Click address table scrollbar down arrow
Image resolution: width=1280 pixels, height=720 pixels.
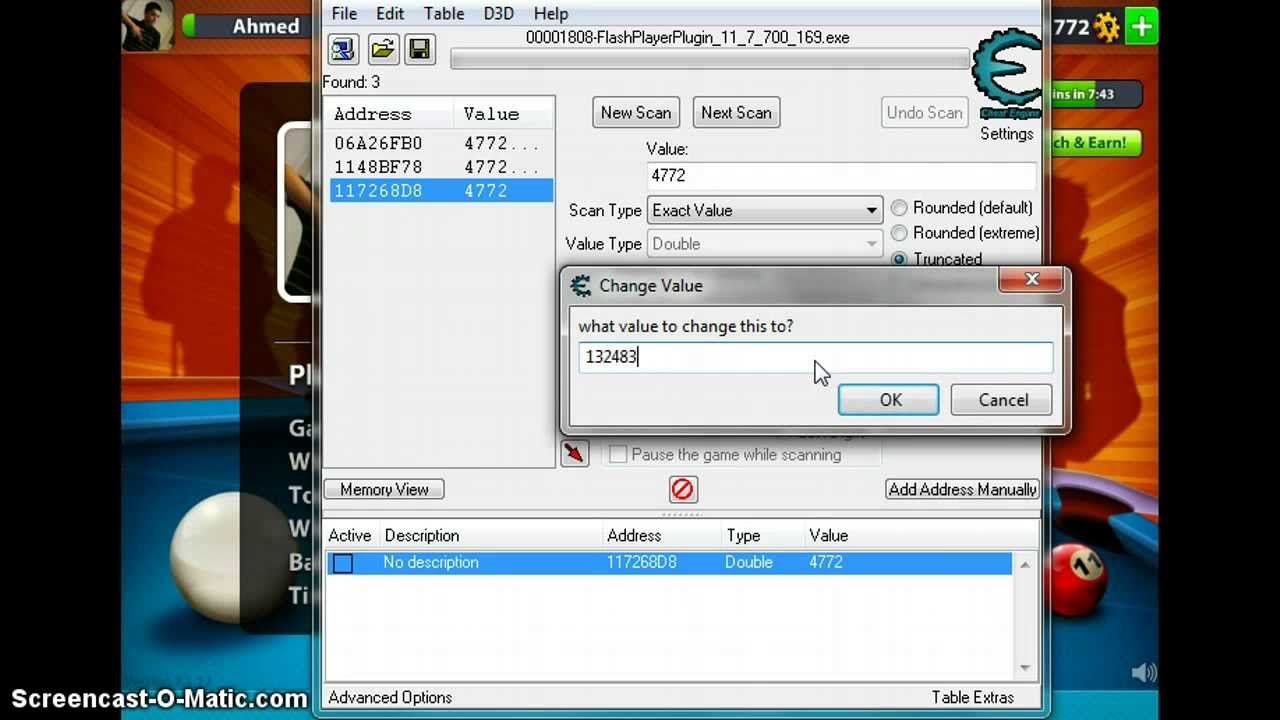point(1024,667)
